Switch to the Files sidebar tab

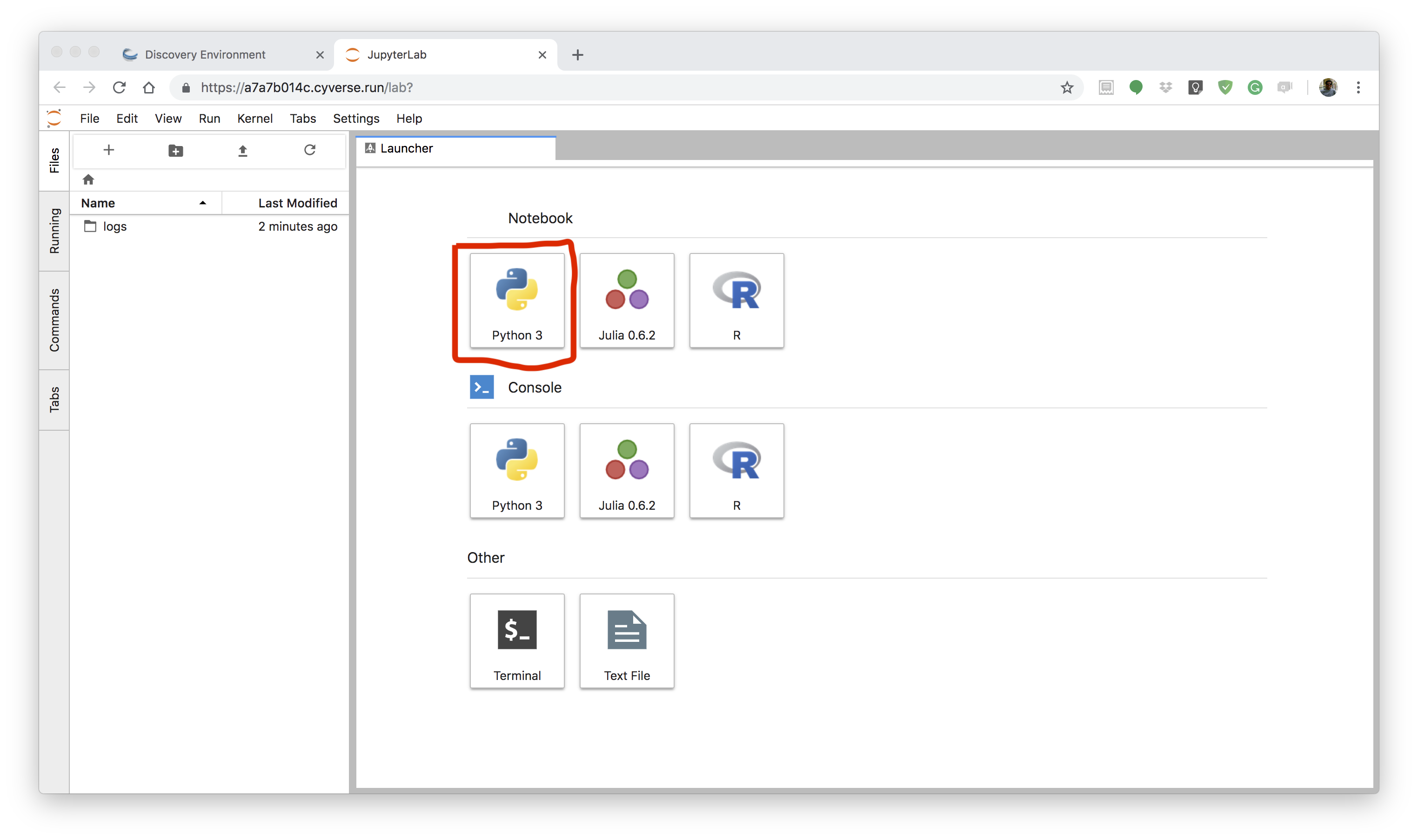pos(54,161)
